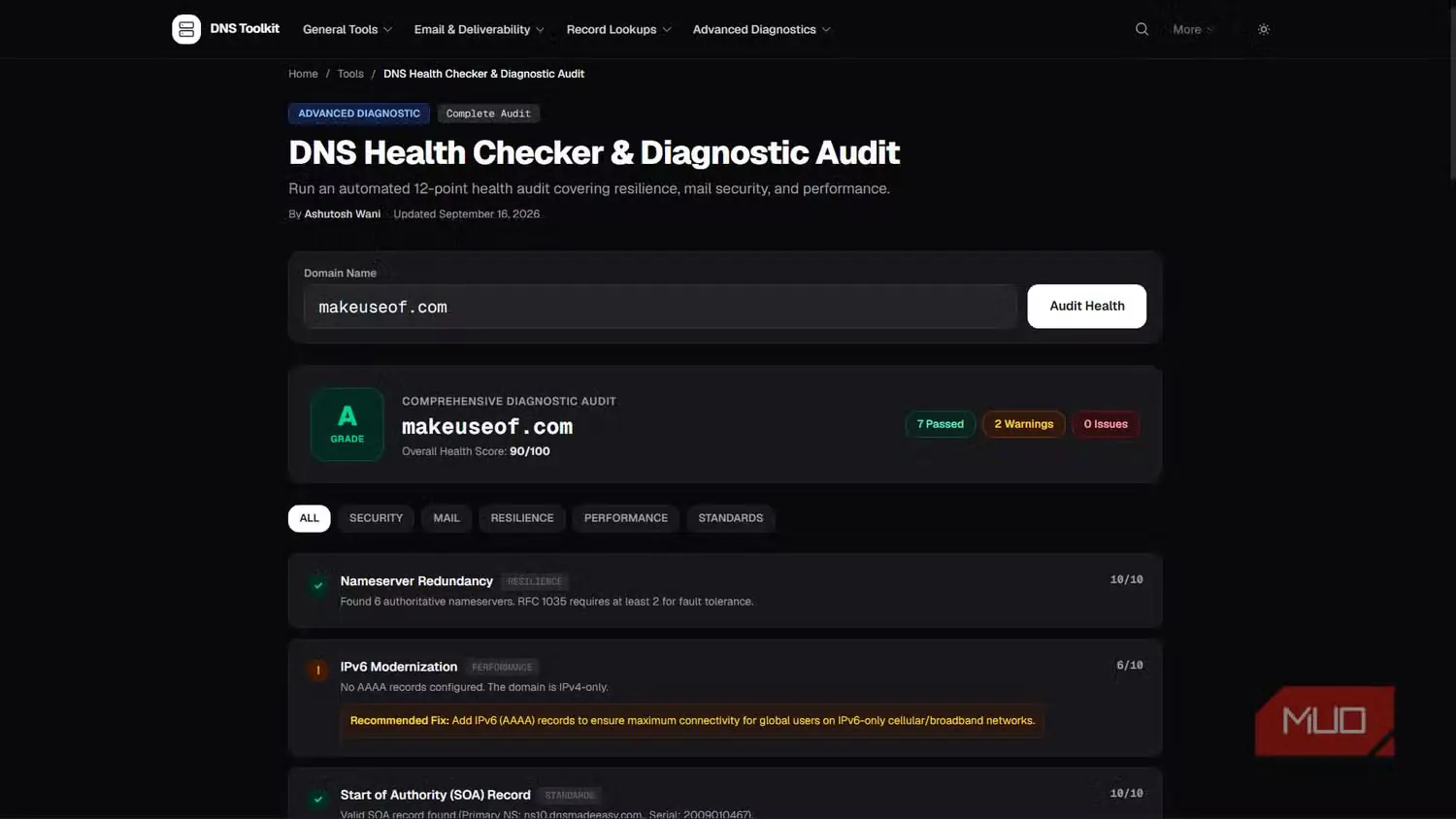Click the 2 Warnings badge

tap(1024, 424)
